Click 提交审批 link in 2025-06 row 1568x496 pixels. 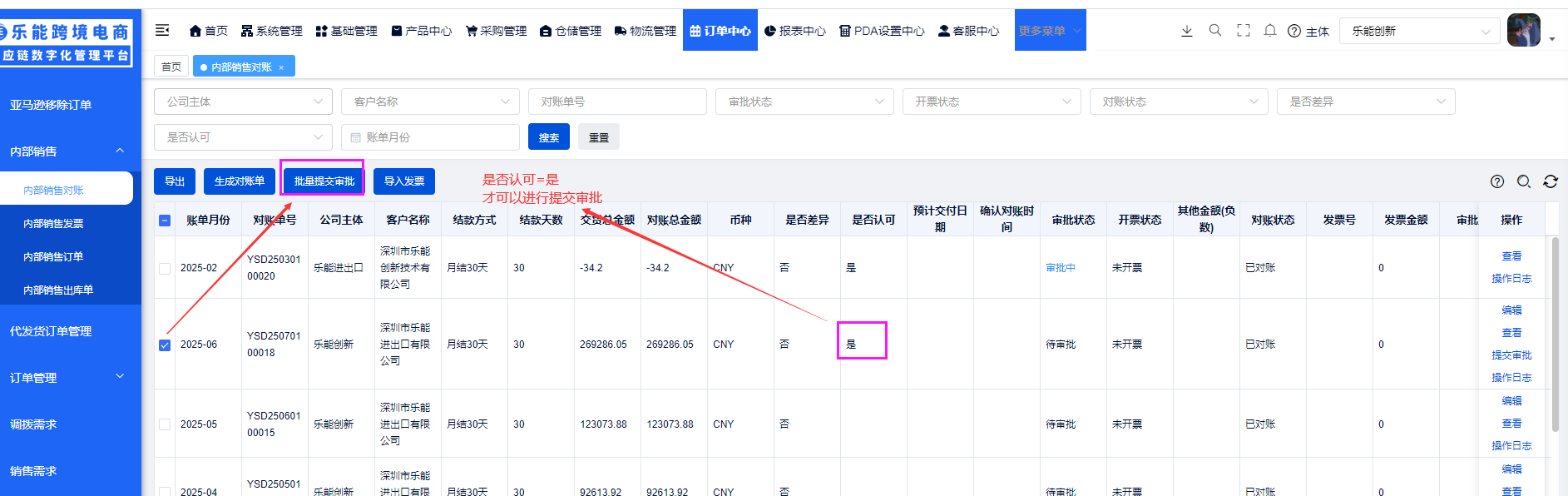click(x=1511, y=355)
